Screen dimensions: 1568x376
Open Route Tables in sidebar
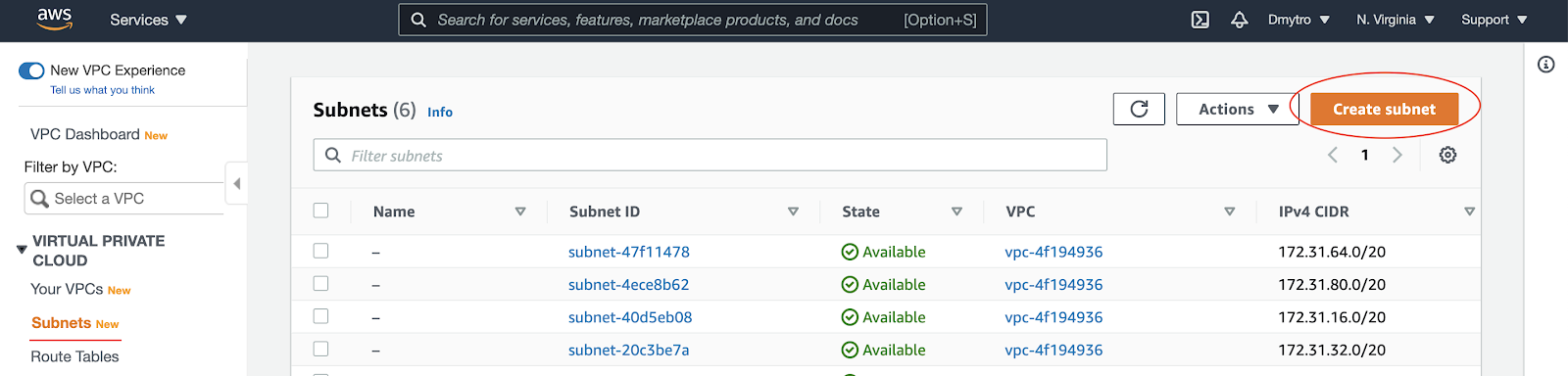74,356
